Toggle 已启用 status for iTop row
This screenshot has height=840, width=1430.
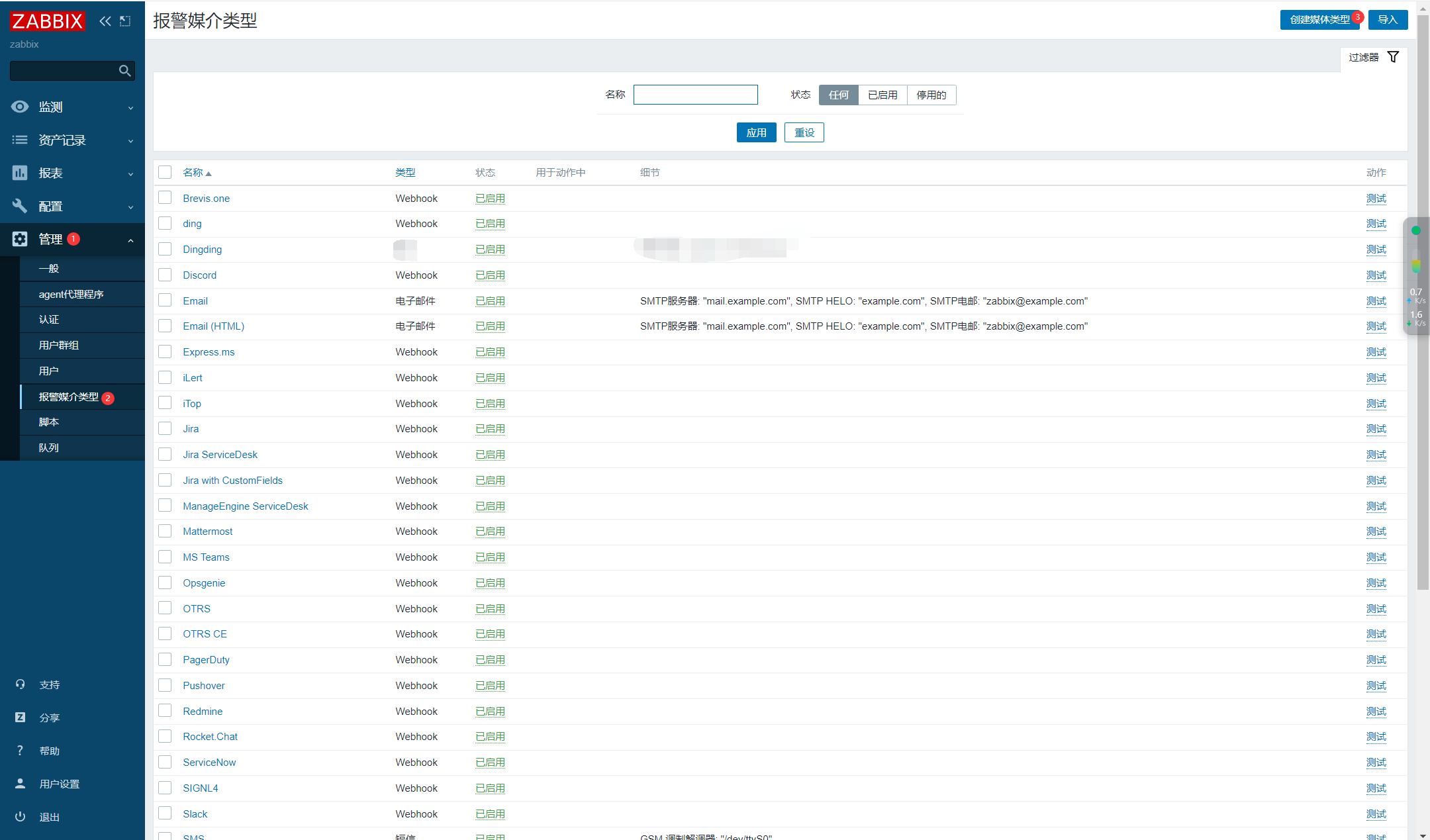coord(490,403)
